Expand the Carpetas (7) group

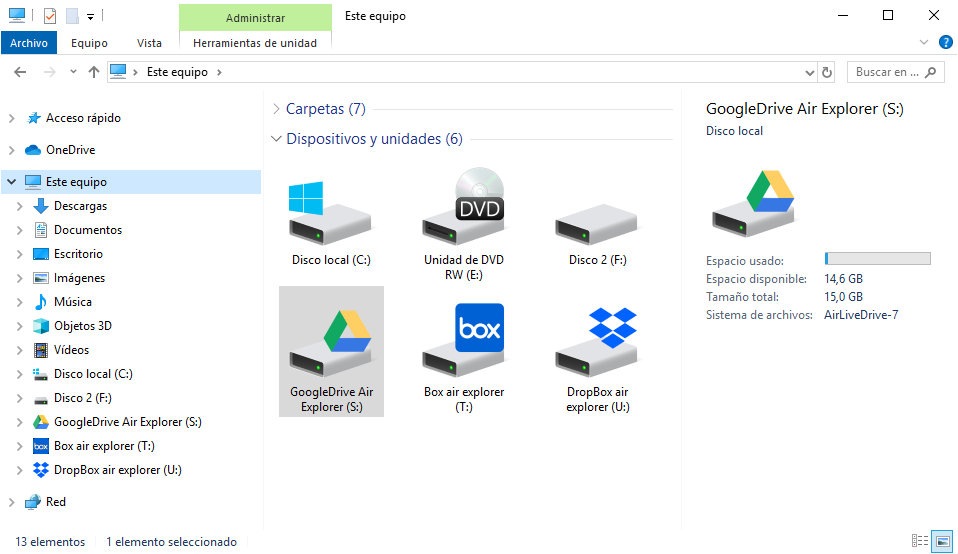pyautogui.click(x=276, y=109)
